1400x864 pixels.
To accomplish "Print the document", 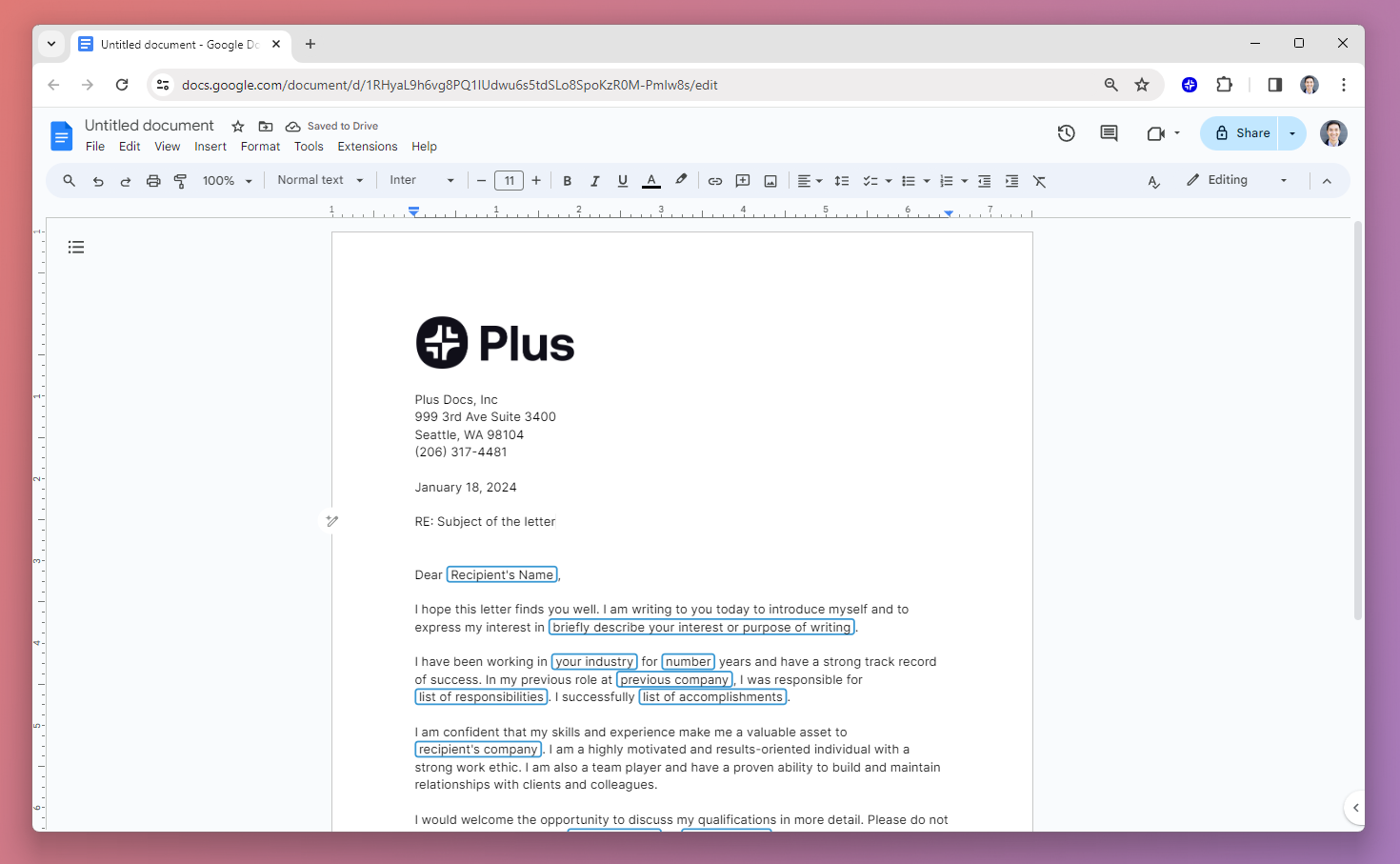I will (x=153, y=180).
